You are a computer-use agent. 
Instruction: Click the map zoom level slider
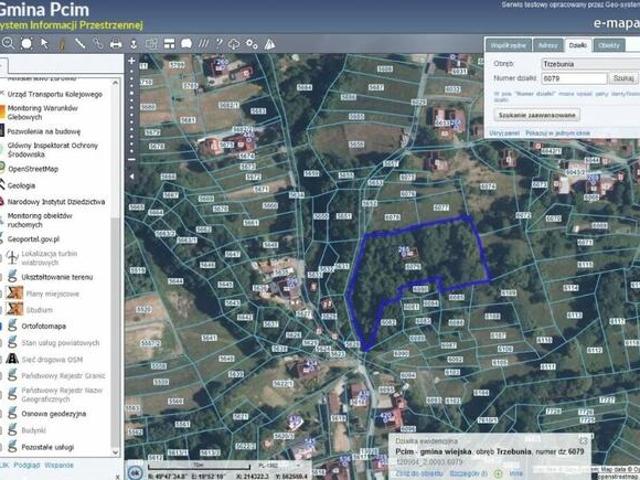[x=131, y=114]
